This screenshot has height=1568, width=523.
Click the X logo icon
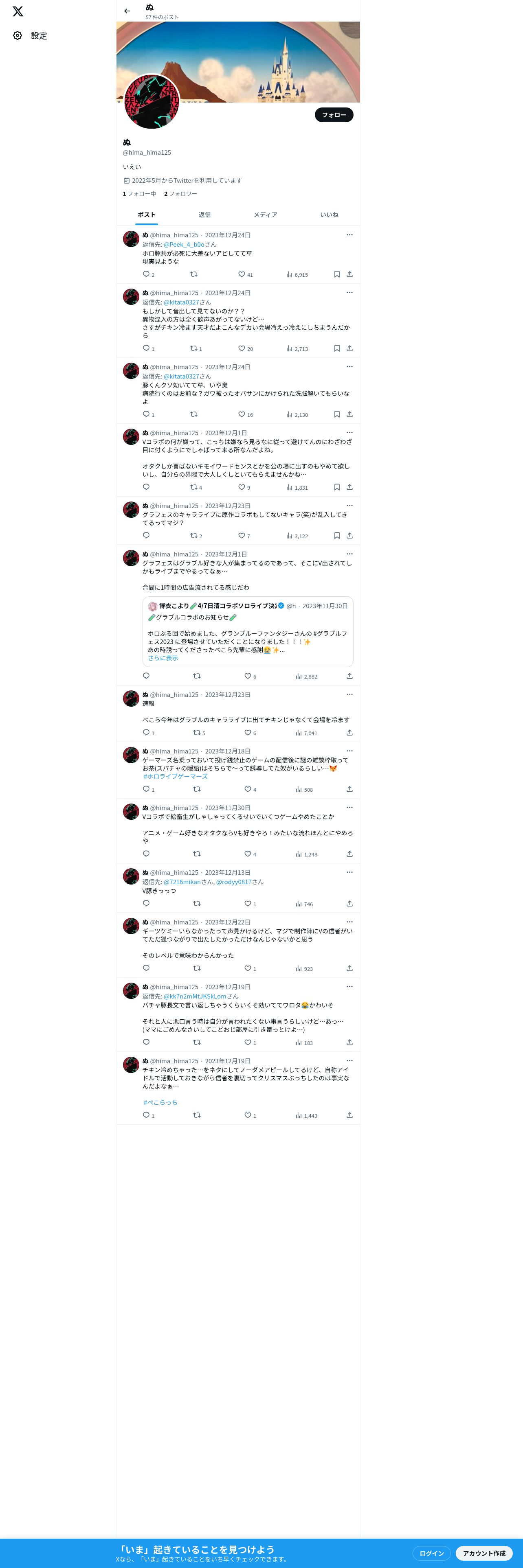18,11
